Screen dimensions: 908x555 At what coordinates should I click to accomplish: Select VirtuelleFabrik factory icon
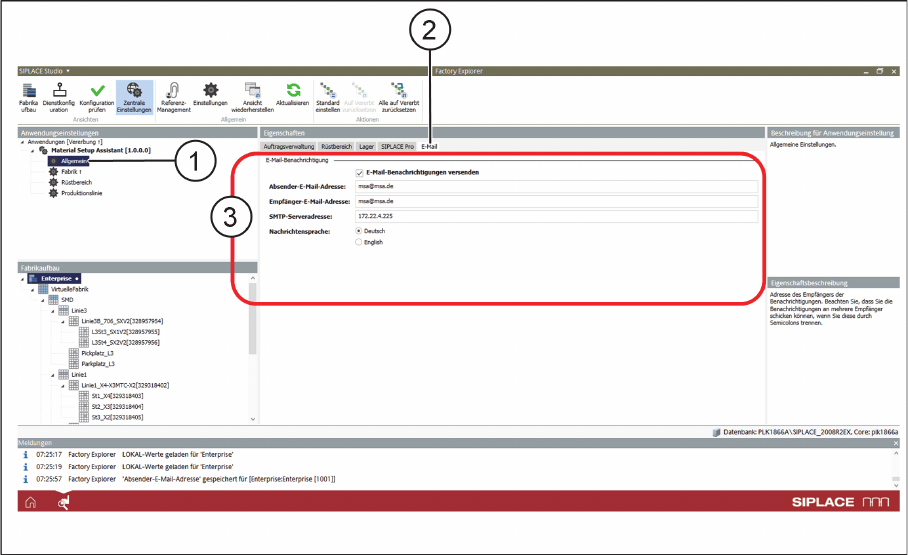tap(43, 289)
